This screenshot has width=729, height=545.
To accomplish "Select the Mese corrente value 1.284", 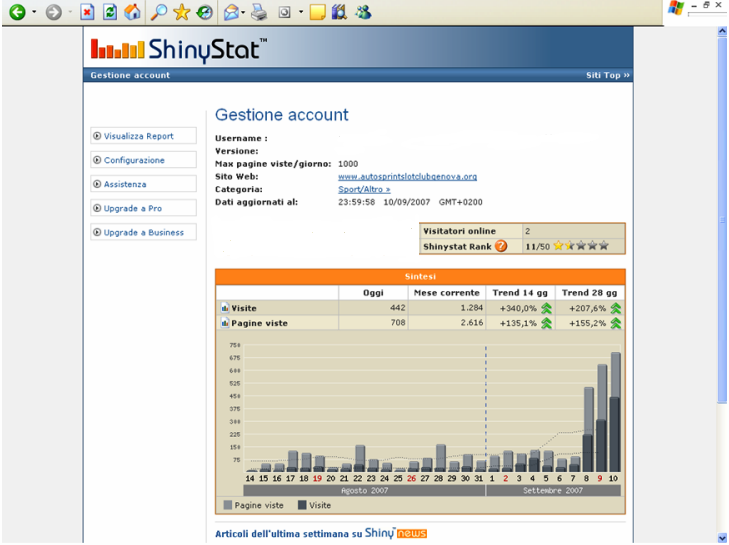I will pyautogui.click(x=471, y=307).
